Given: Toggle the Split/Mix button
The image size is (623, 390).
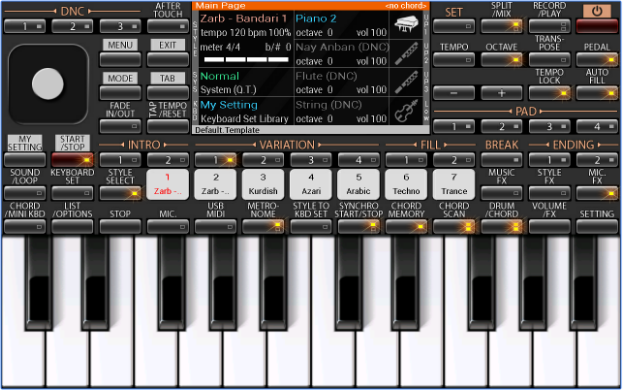Looking at the screenshot, I should coord(501,27).
